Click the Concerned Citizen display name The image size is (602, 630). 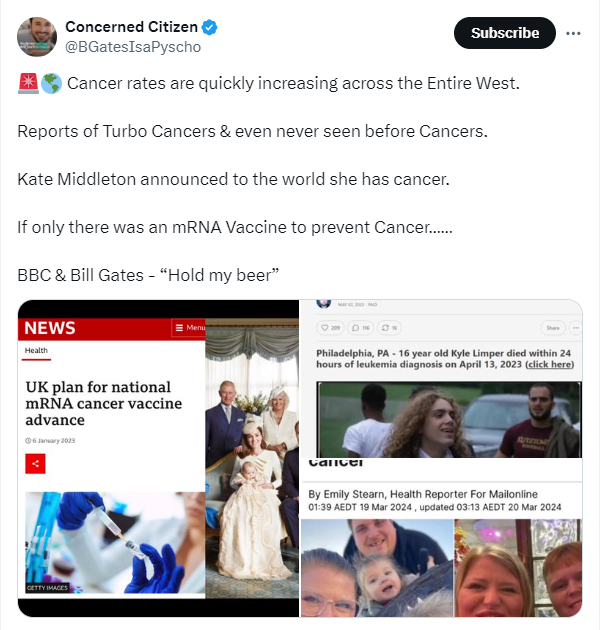131,27
